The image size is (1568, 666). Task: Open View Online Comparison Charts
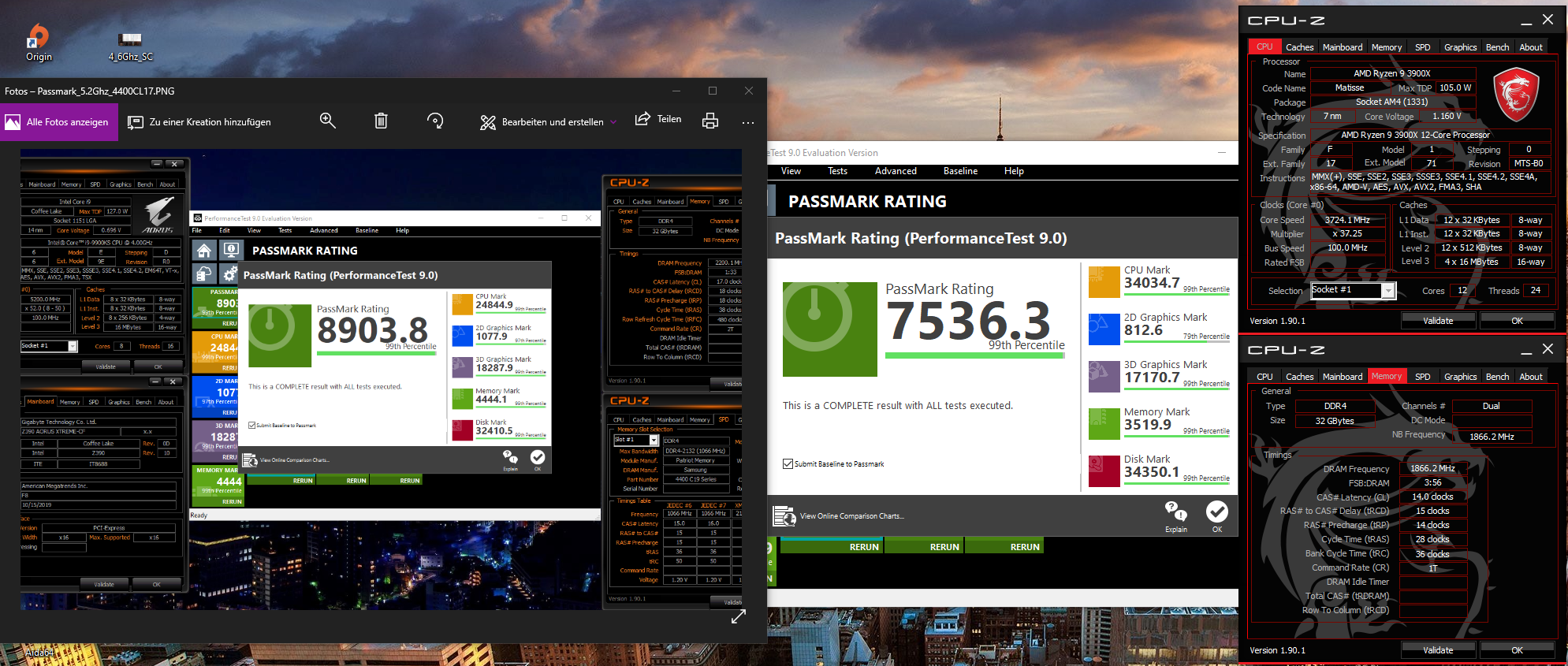(839, 516)
